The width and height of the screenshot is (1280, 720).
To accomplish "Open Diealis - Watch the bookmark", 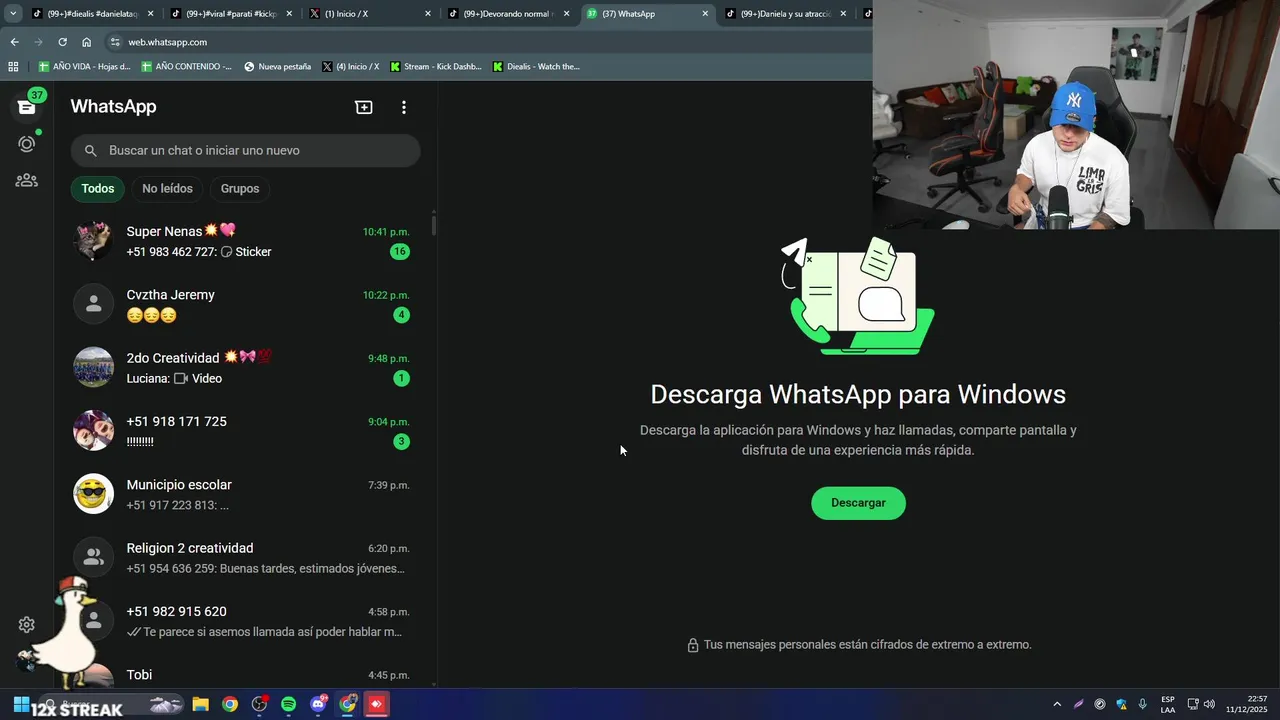I will (536, 66).
